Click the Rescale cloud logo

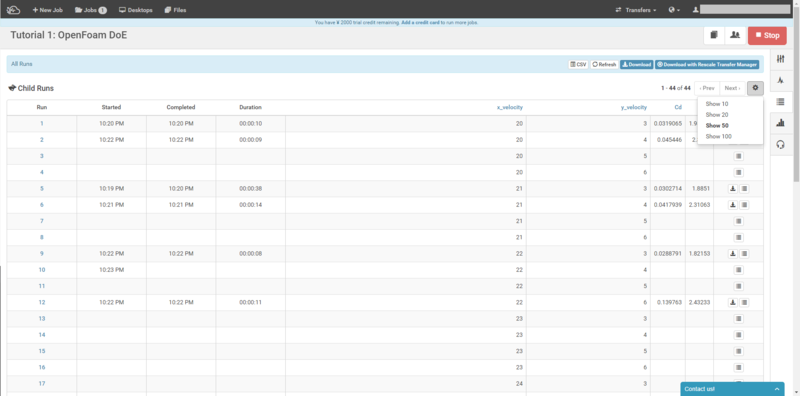13,10
